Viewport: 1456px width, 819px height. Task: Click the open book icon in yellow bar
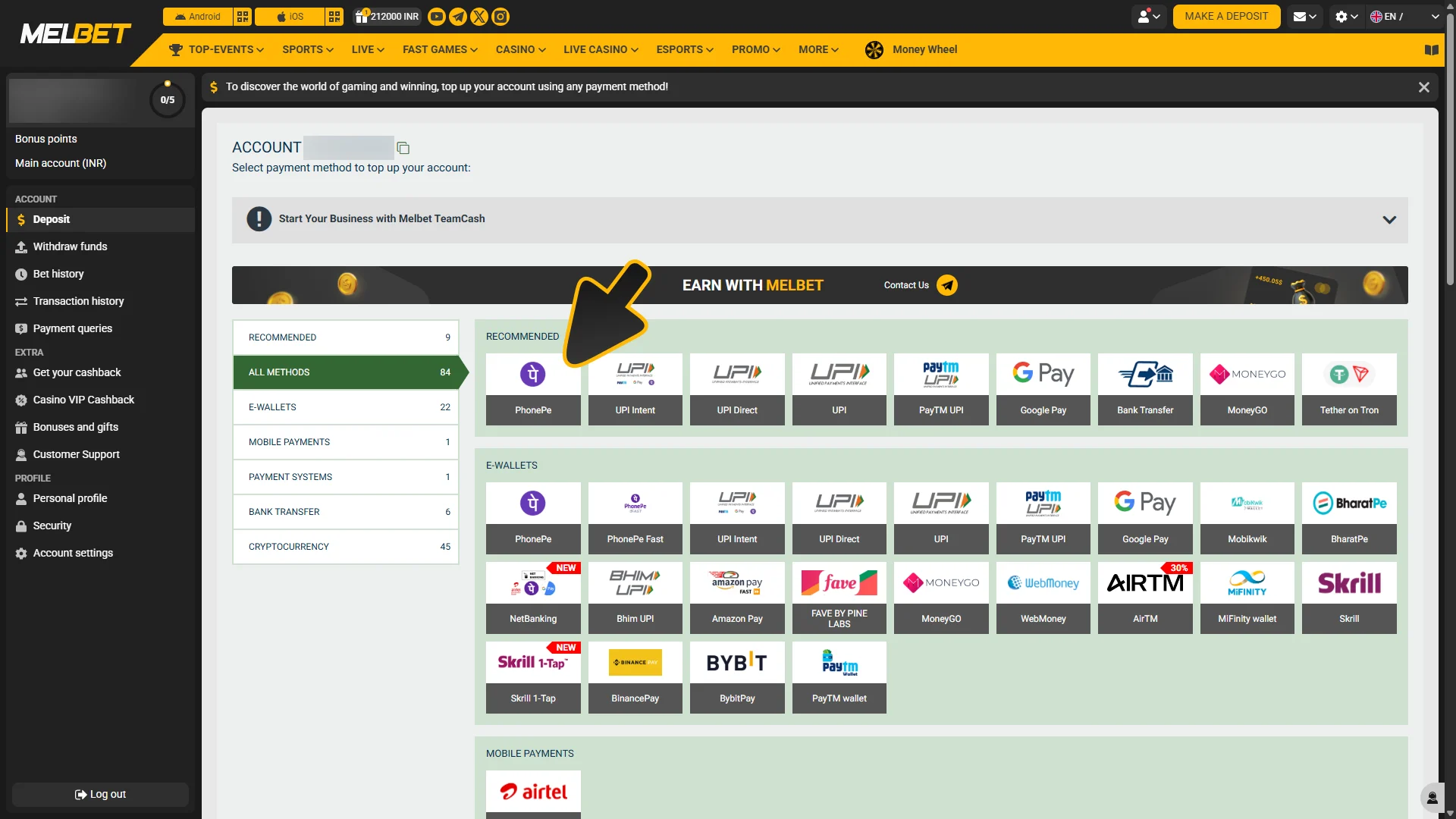click(1431, 50)
